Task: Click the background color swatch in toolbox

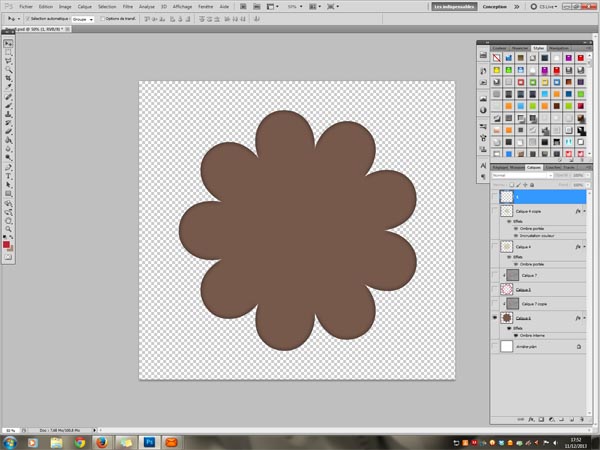Action: [x=11, y=249]
